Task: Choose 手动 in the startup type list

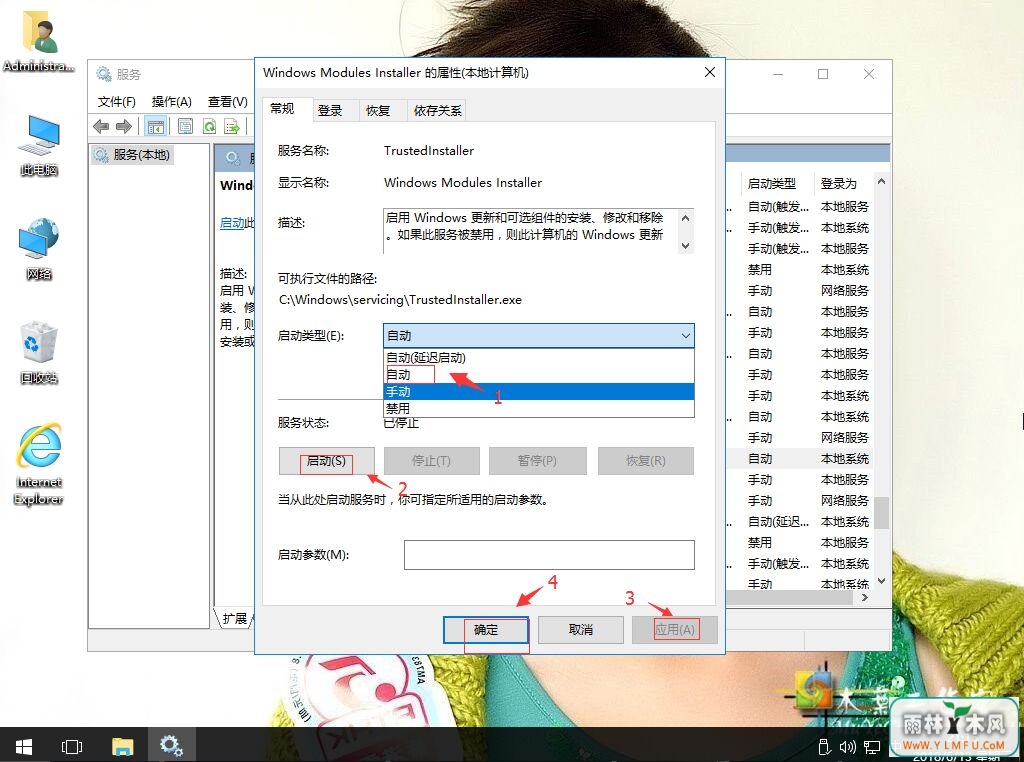Action: point(538,391)
